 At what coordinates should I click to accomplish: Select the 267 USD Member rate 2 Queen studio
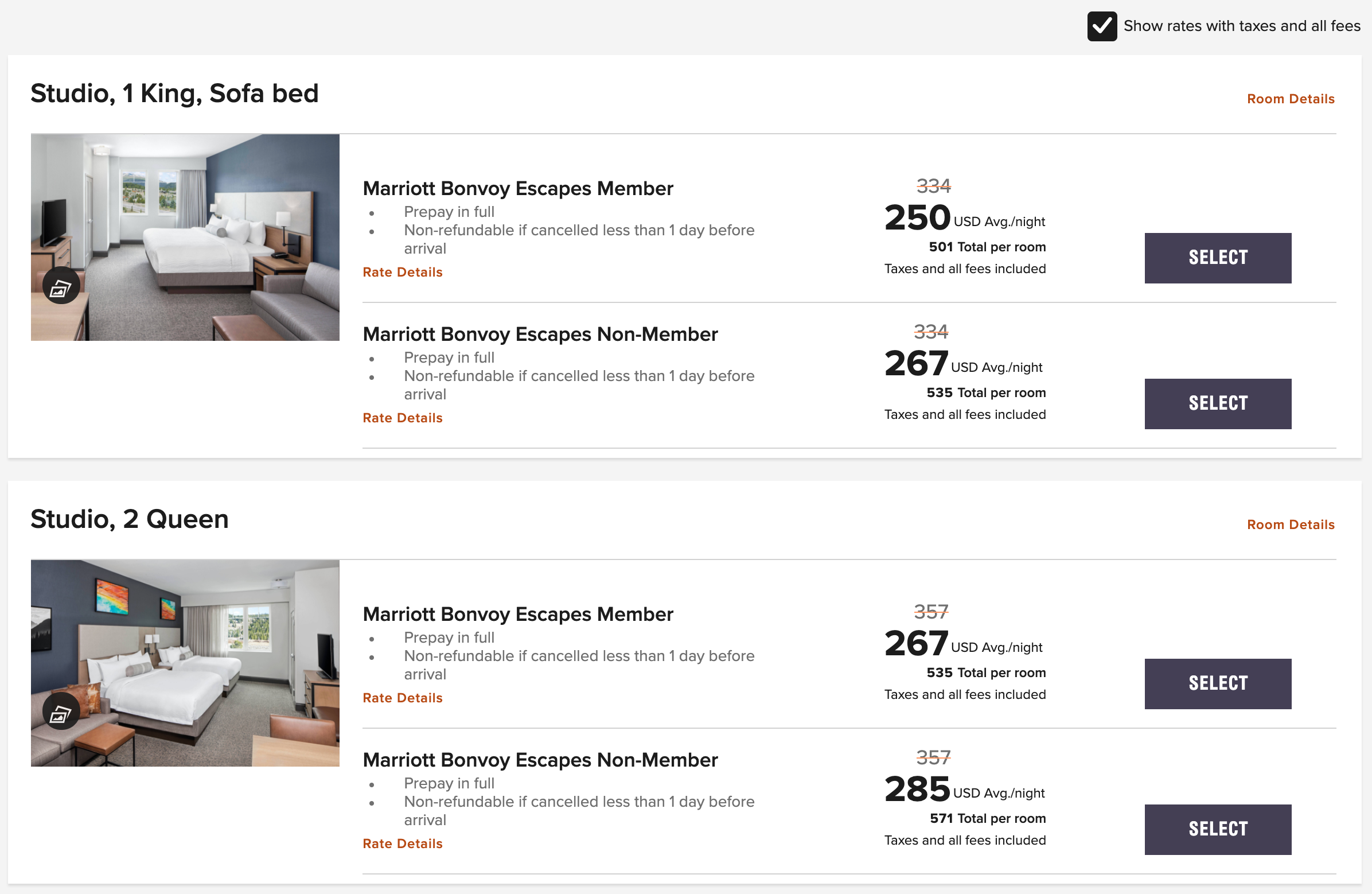[1218, 684]
